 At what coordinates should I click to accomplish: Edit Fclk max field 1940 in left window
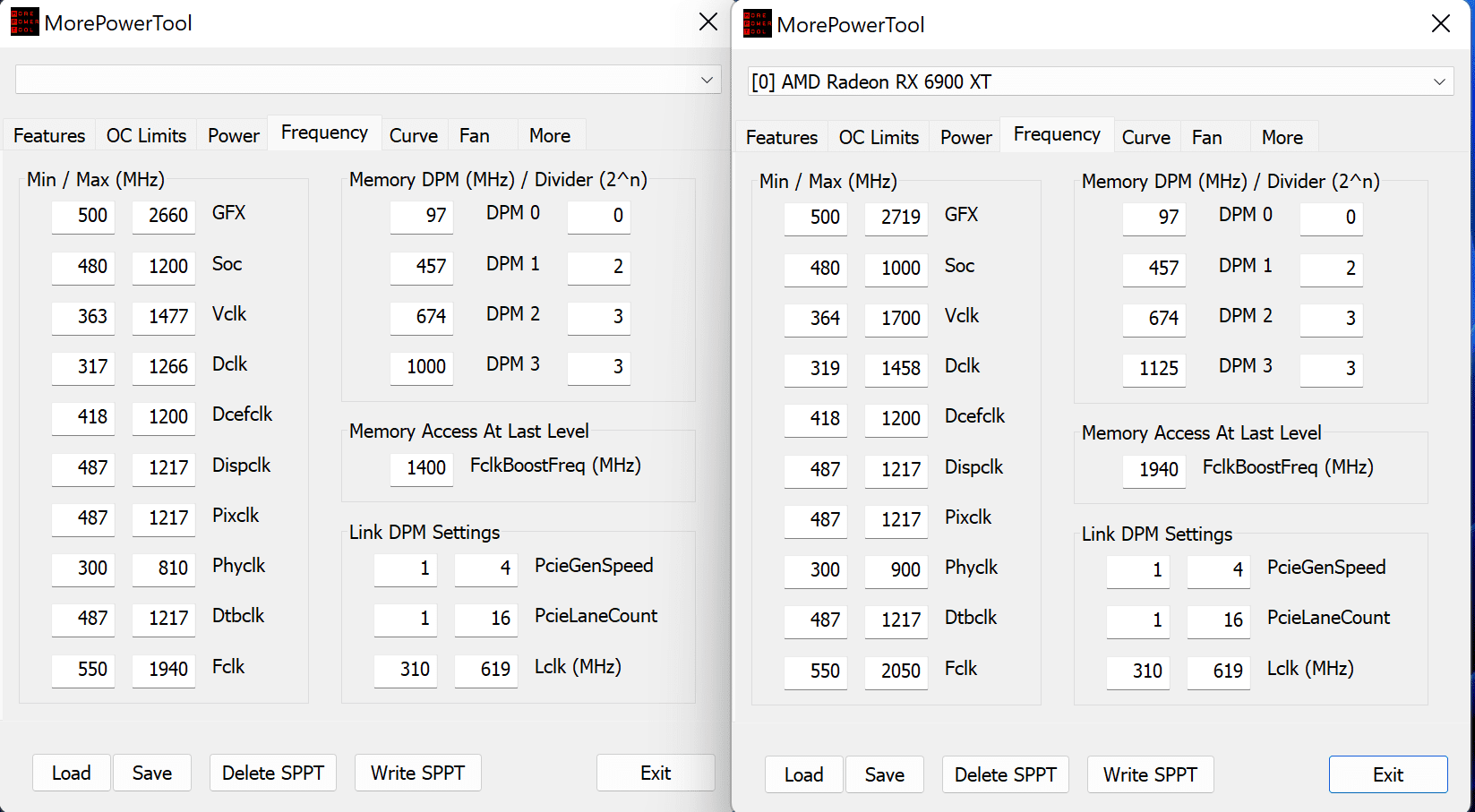coord(164,670)
